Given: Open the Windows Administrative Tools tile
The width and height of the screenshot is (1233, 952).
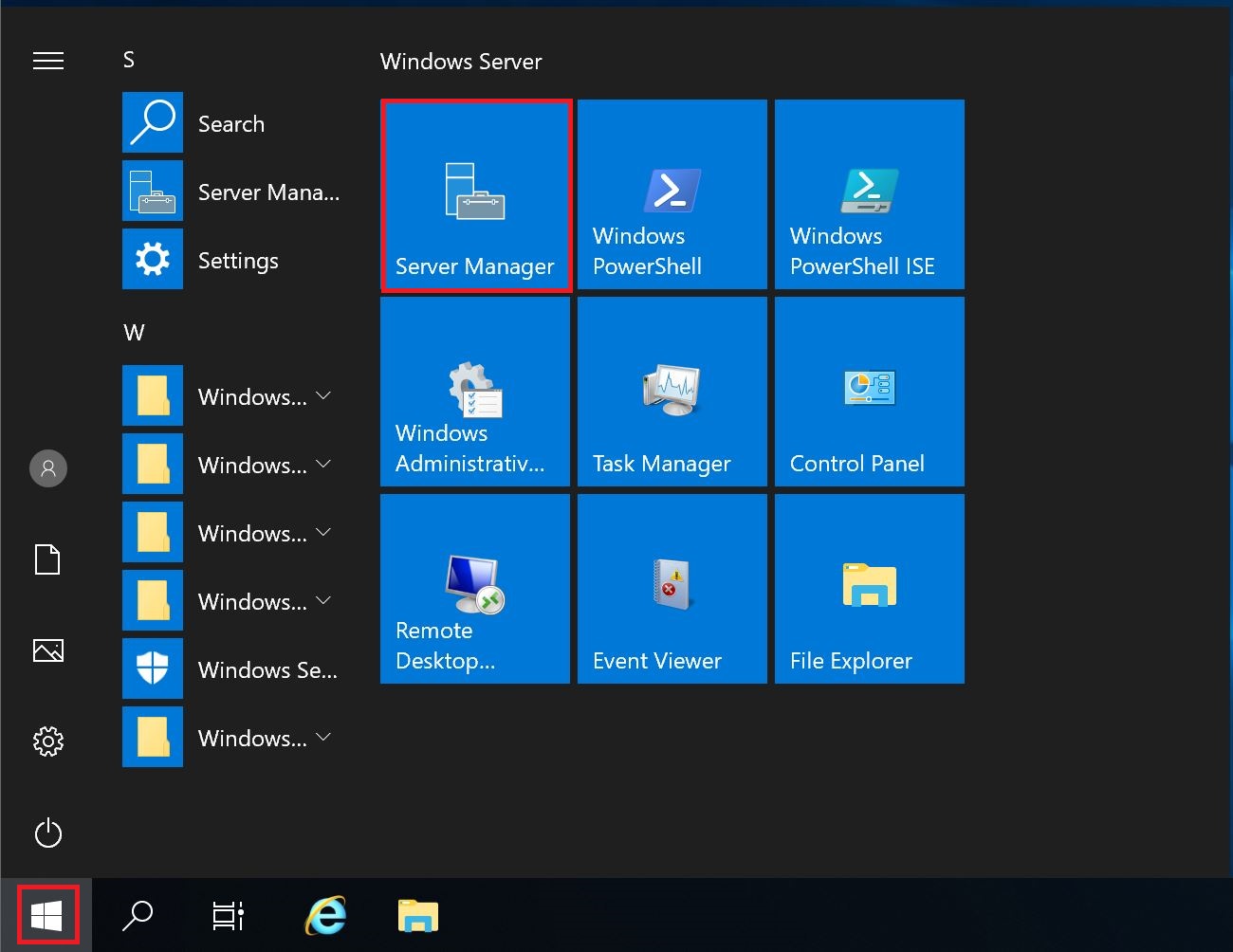Looking at the screenshot, I should [474, 392].
